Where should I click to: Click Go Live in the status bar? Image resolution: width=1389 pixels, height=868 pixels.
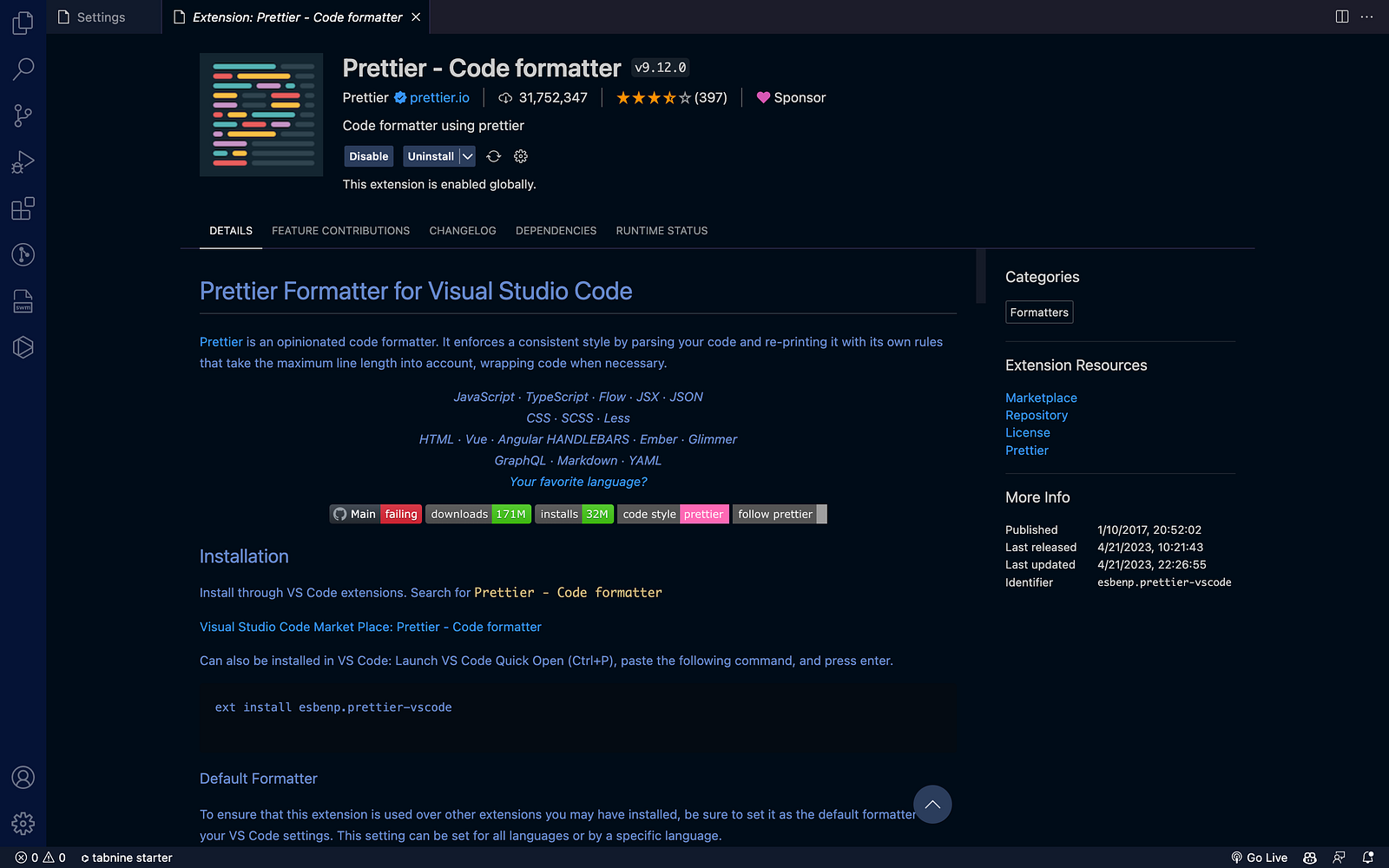point(1259,858)
